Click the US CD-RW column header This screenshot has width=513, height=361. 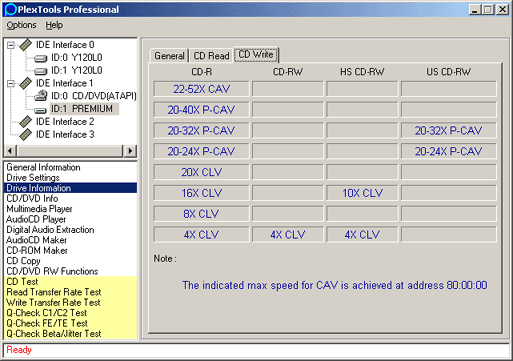pyautogui.click(x=449, y=72)
